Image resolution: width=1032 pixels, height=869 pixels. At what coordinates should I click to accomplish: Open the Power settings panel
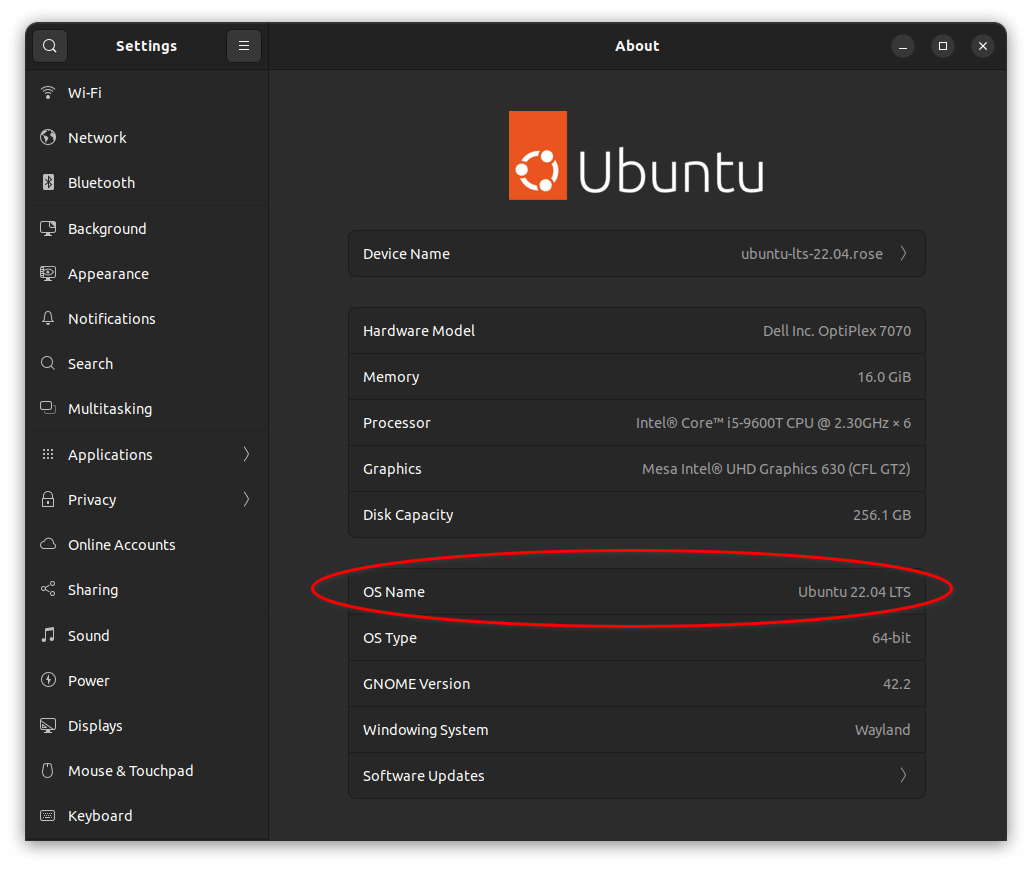(x=88, y=680)
